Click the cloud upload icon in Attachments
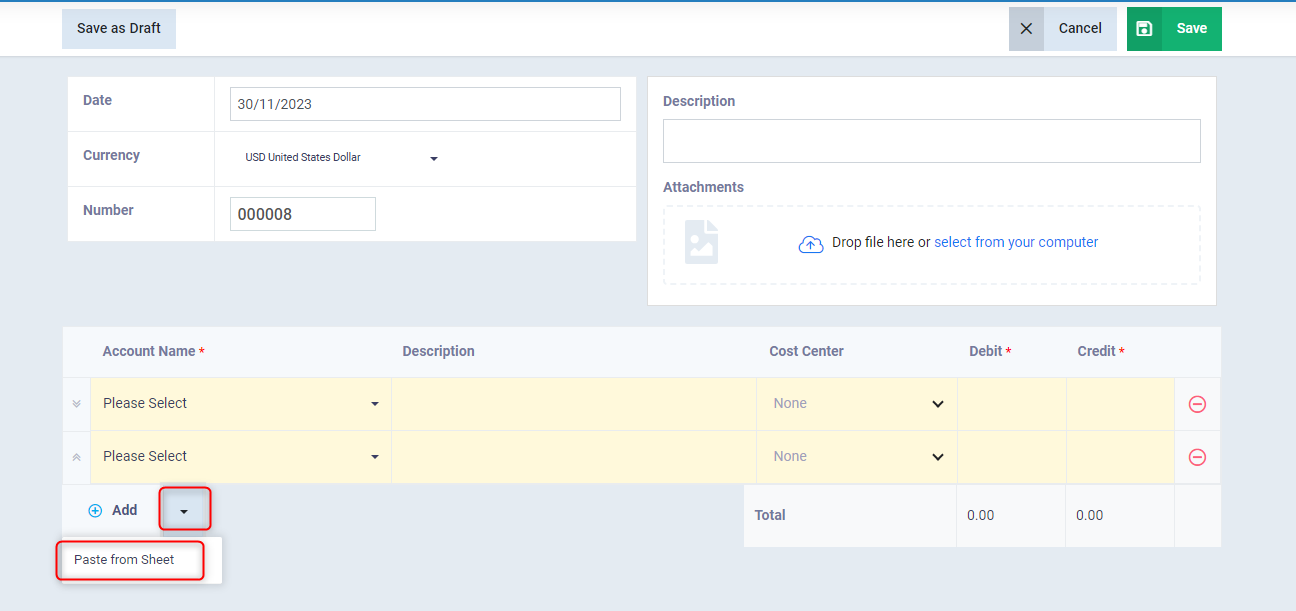The height and width of the screenshot is (611, 1296). click(x=811, y=244)
